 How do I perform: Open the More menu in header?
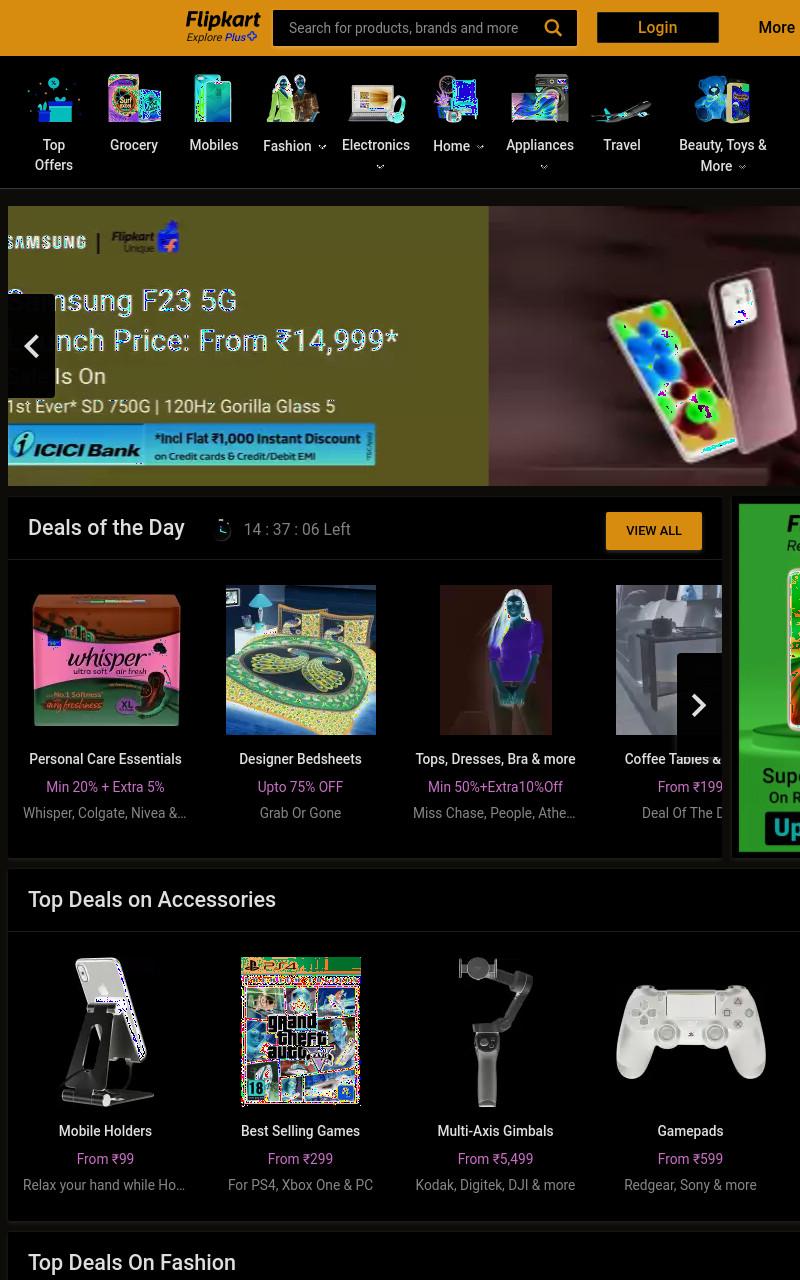click(777, 28)
